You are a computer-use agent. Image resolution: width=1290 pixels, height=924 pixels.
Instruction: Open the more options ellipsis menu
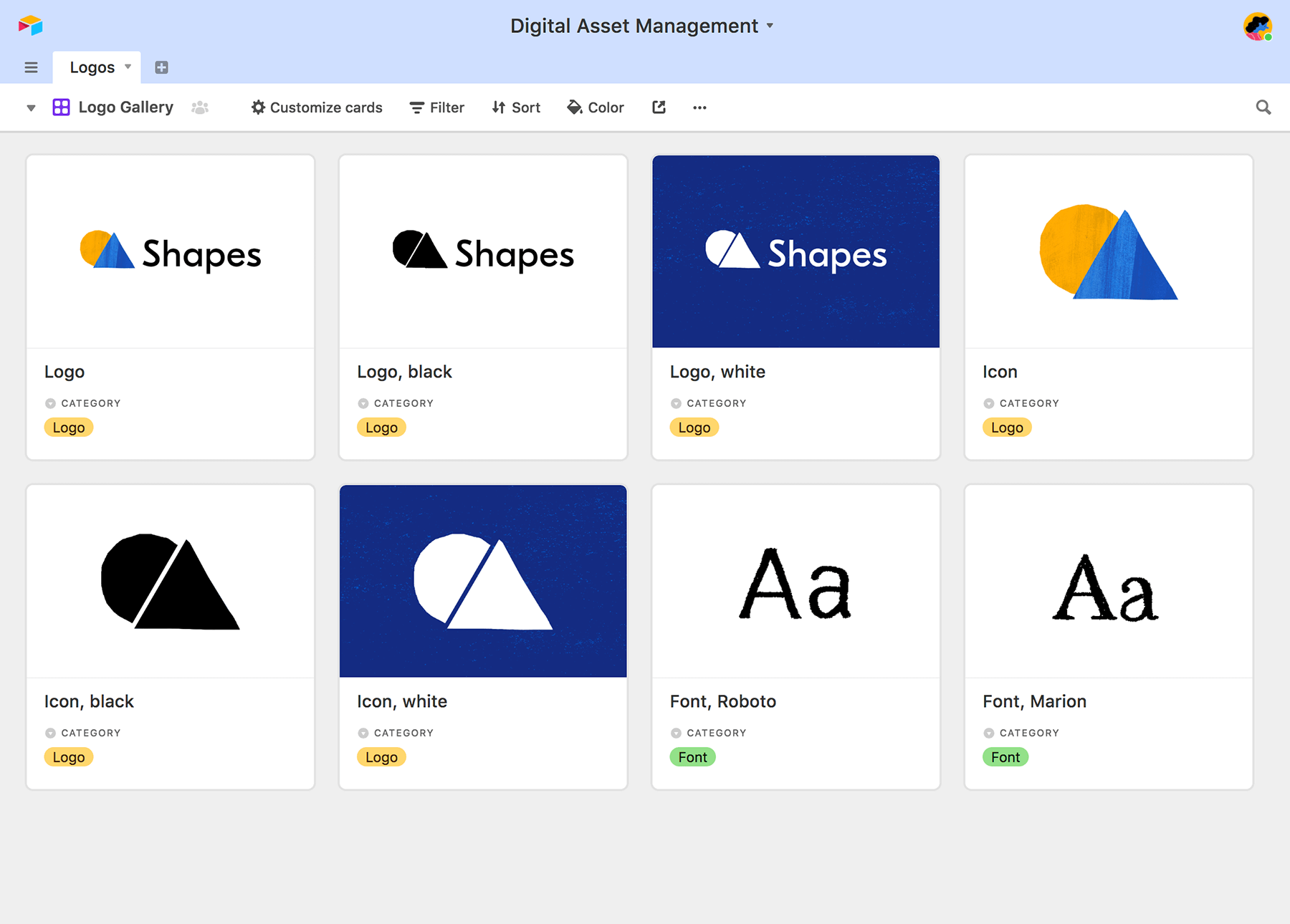point(699,107)
